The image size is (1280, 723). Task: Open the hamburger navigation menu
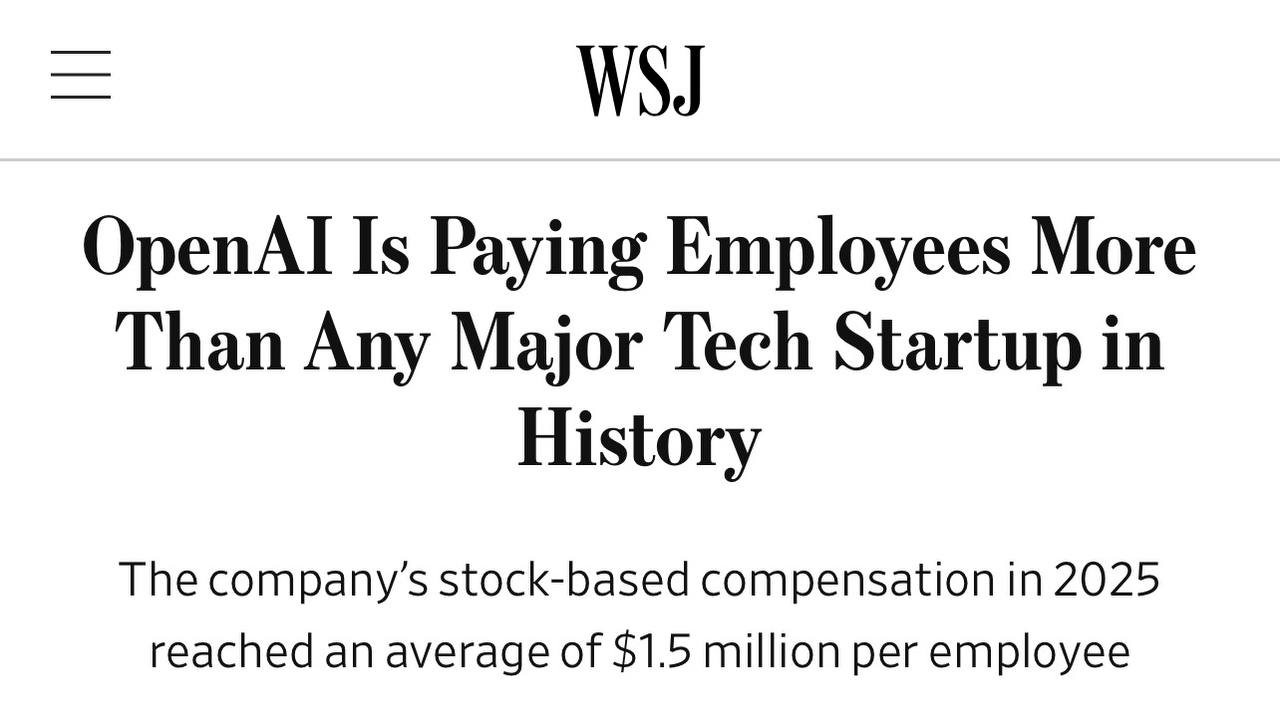click(x=80, y=75)
